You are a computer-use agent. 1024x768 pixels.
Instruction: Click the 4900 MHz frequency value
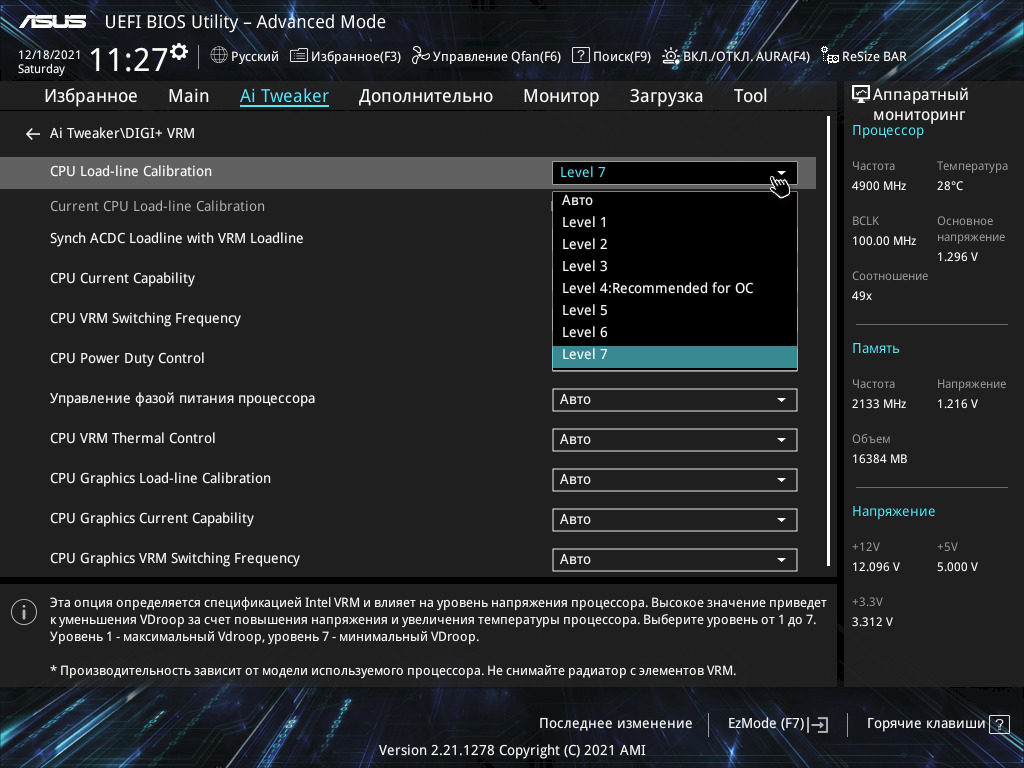tap(879, 186)
